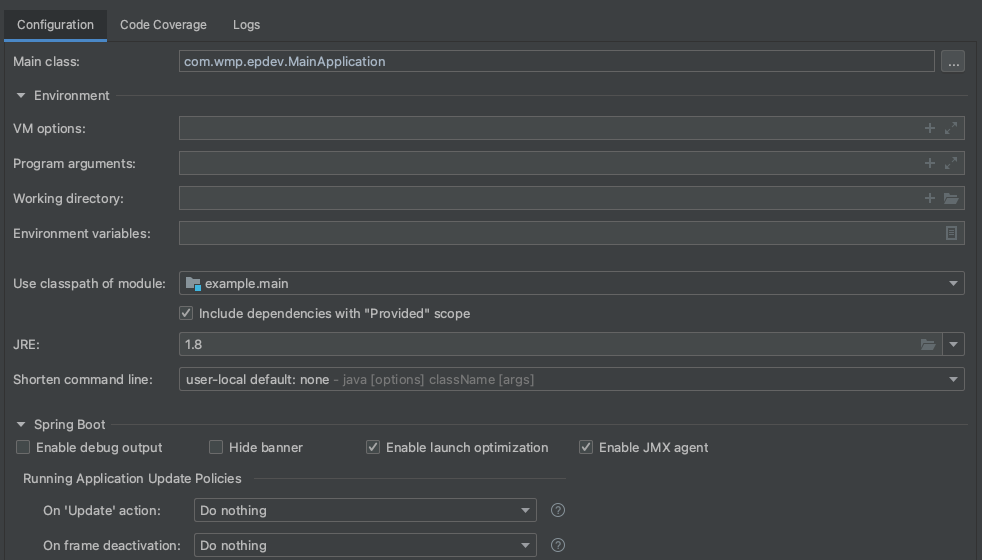The image size is (982, 560).
Task: Open On frame deactivation dropdown
Action: (x=365, y=545)
